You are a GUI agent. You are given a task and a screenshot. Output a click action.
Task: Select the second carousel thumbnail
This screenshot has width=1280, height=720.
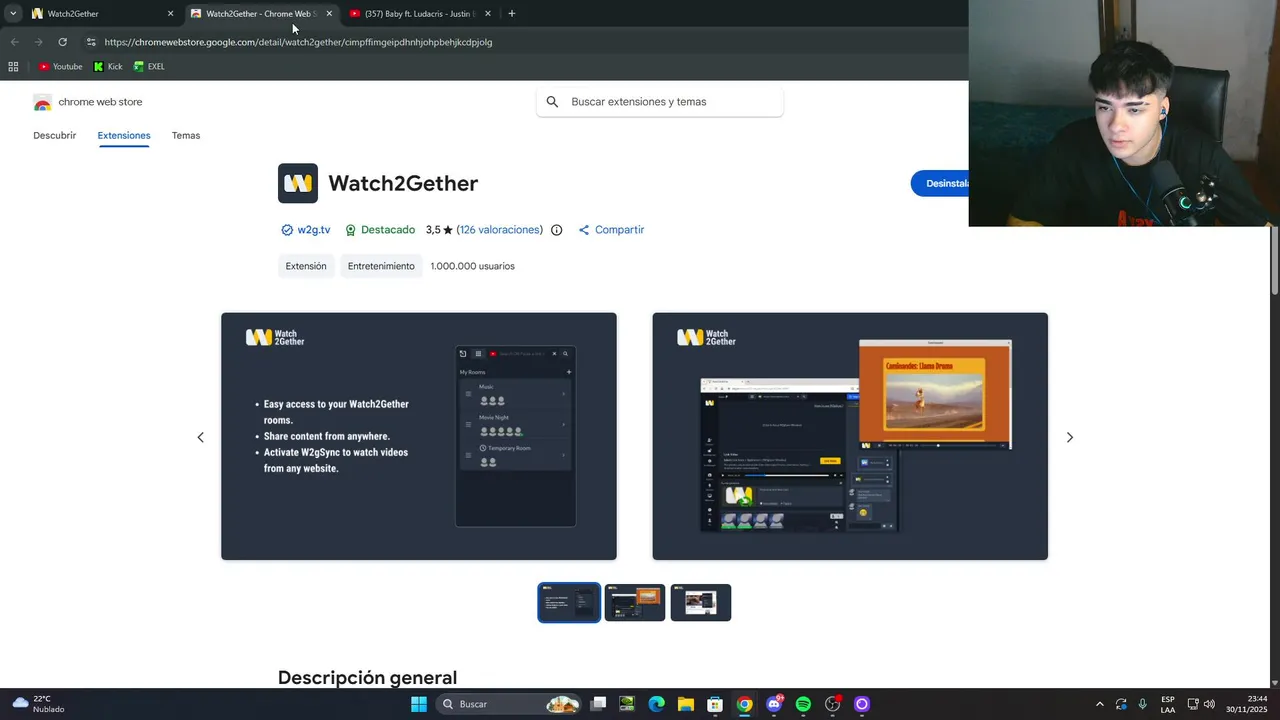635,602
